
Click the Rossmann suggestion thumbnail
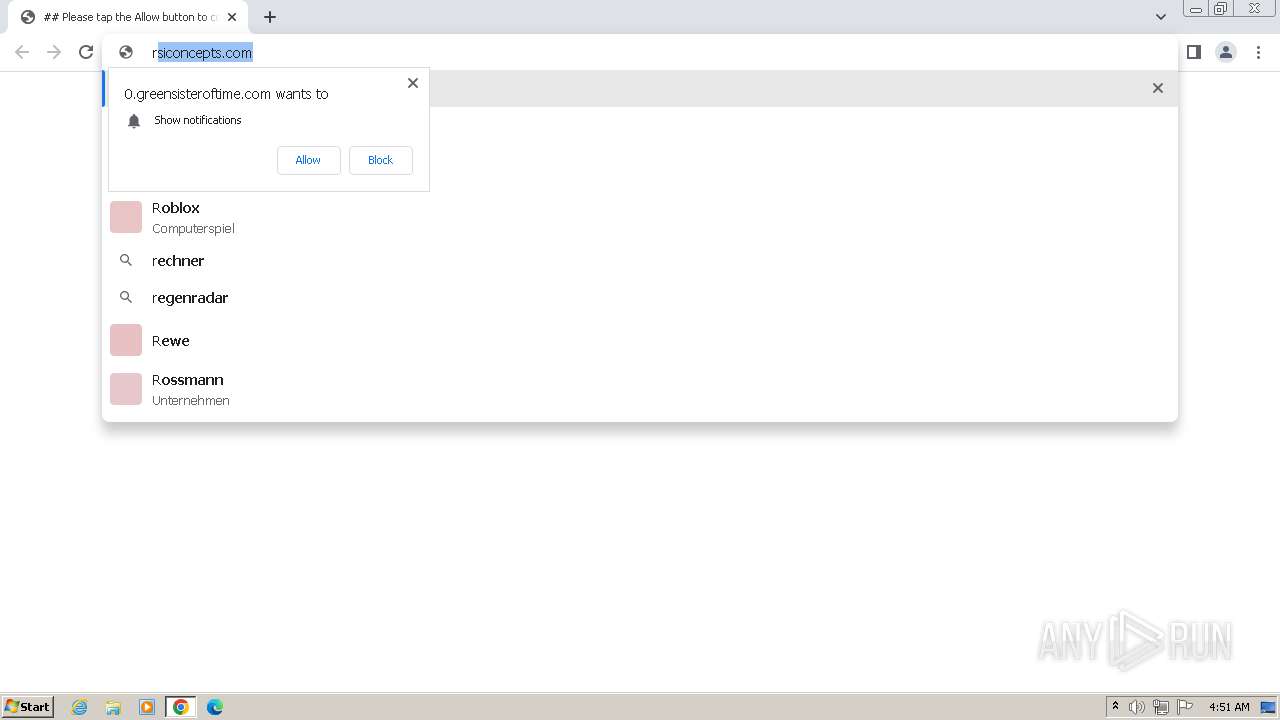tap(126, 389)
